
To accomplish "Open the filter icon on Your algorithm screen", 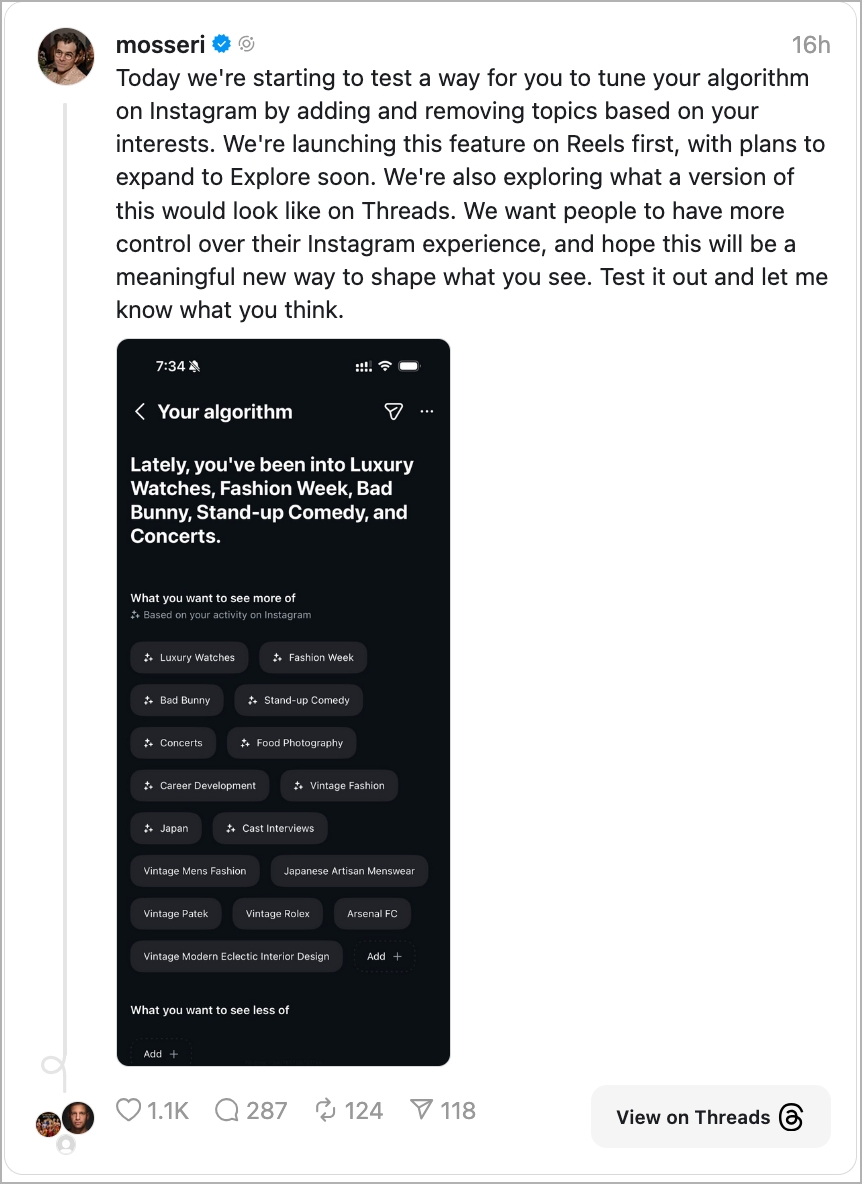I will (393, 411).
